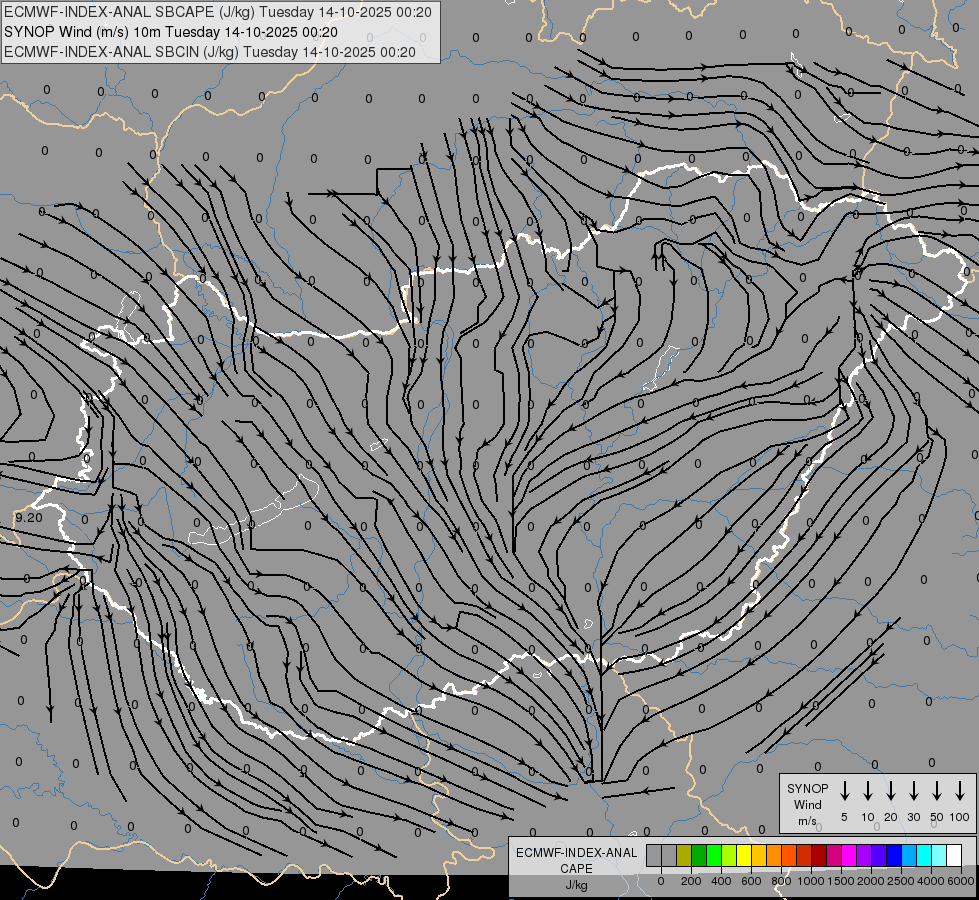Image resolution: width=979 pixels, height=900 pixels.
Task: Click the wind arrow above the 5 label
Action: tap(844, 790)
